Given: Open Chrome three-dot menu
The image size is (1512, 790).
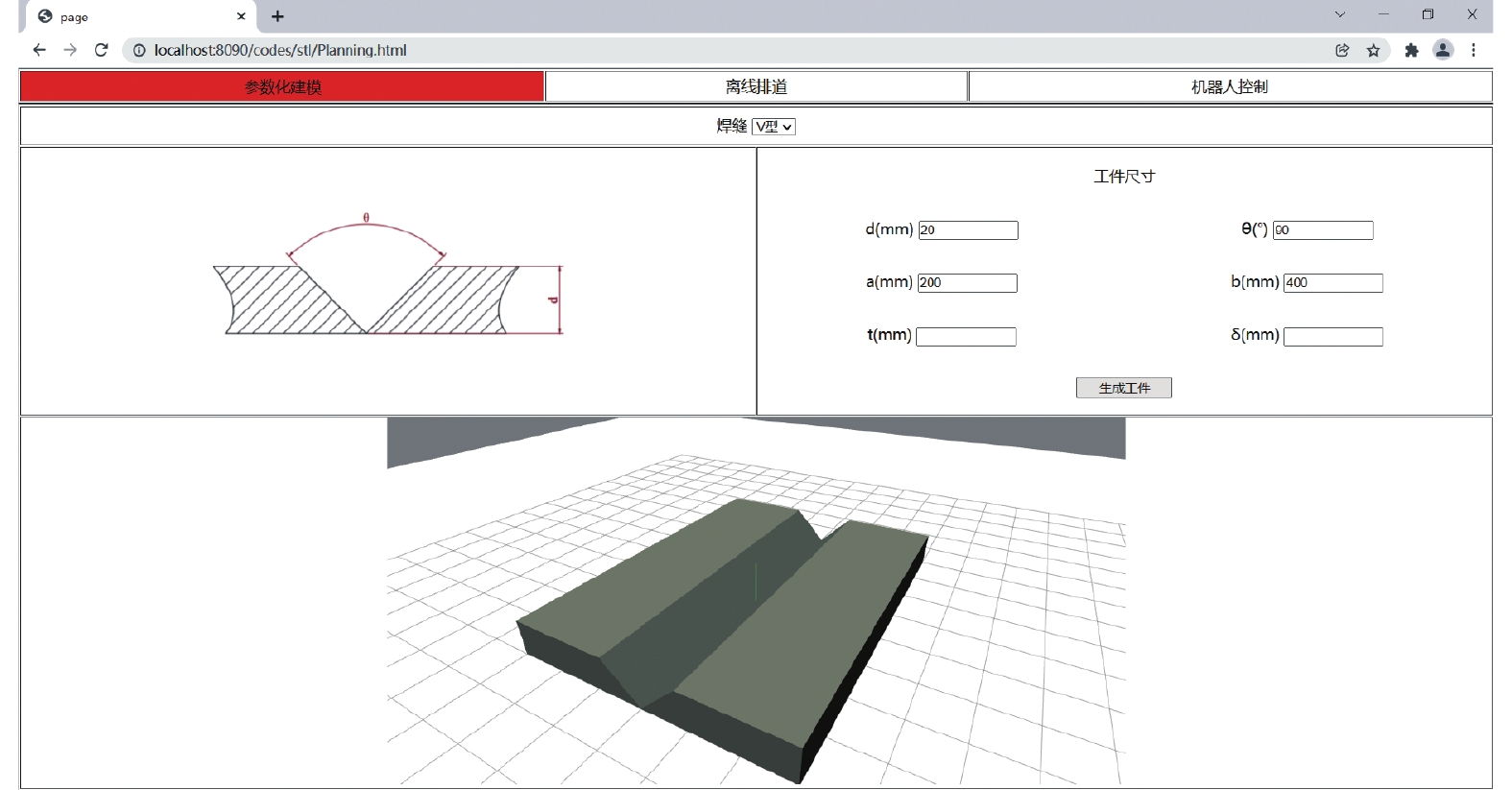Looking at the screenshot, I should [x=1474, y=50].
